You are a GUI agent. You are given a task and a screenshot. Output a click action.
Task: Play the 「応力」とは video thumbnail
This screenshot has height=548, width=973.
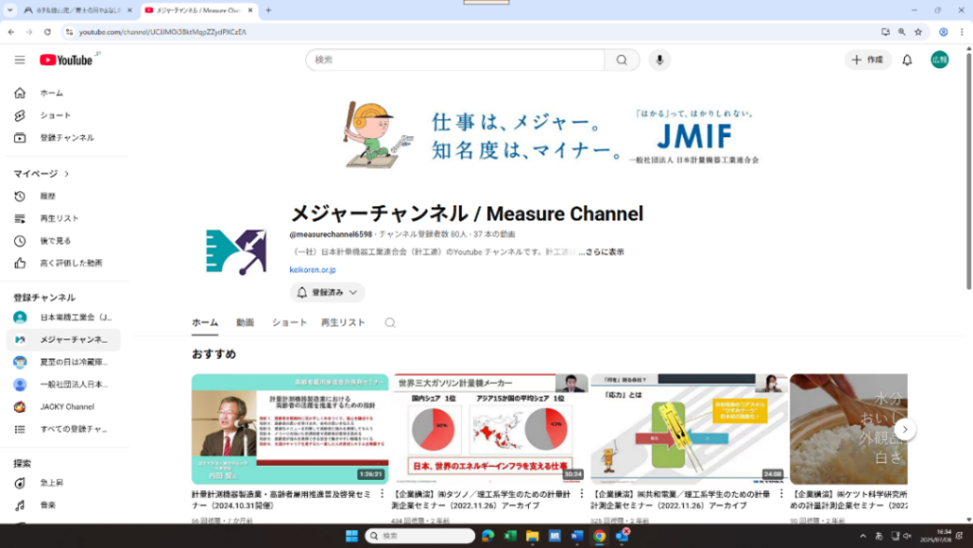689,429
